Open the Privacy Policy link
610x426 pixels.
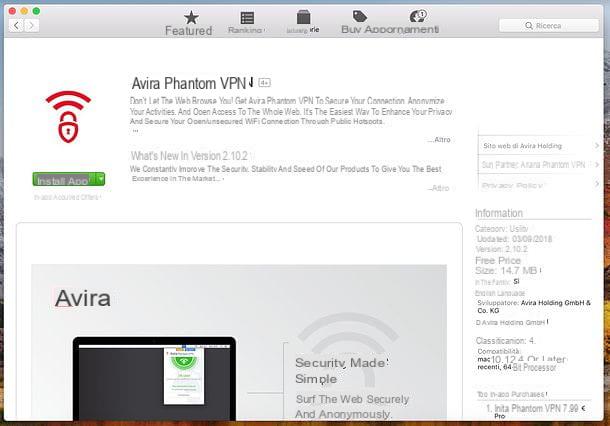[x=514, y=185]
